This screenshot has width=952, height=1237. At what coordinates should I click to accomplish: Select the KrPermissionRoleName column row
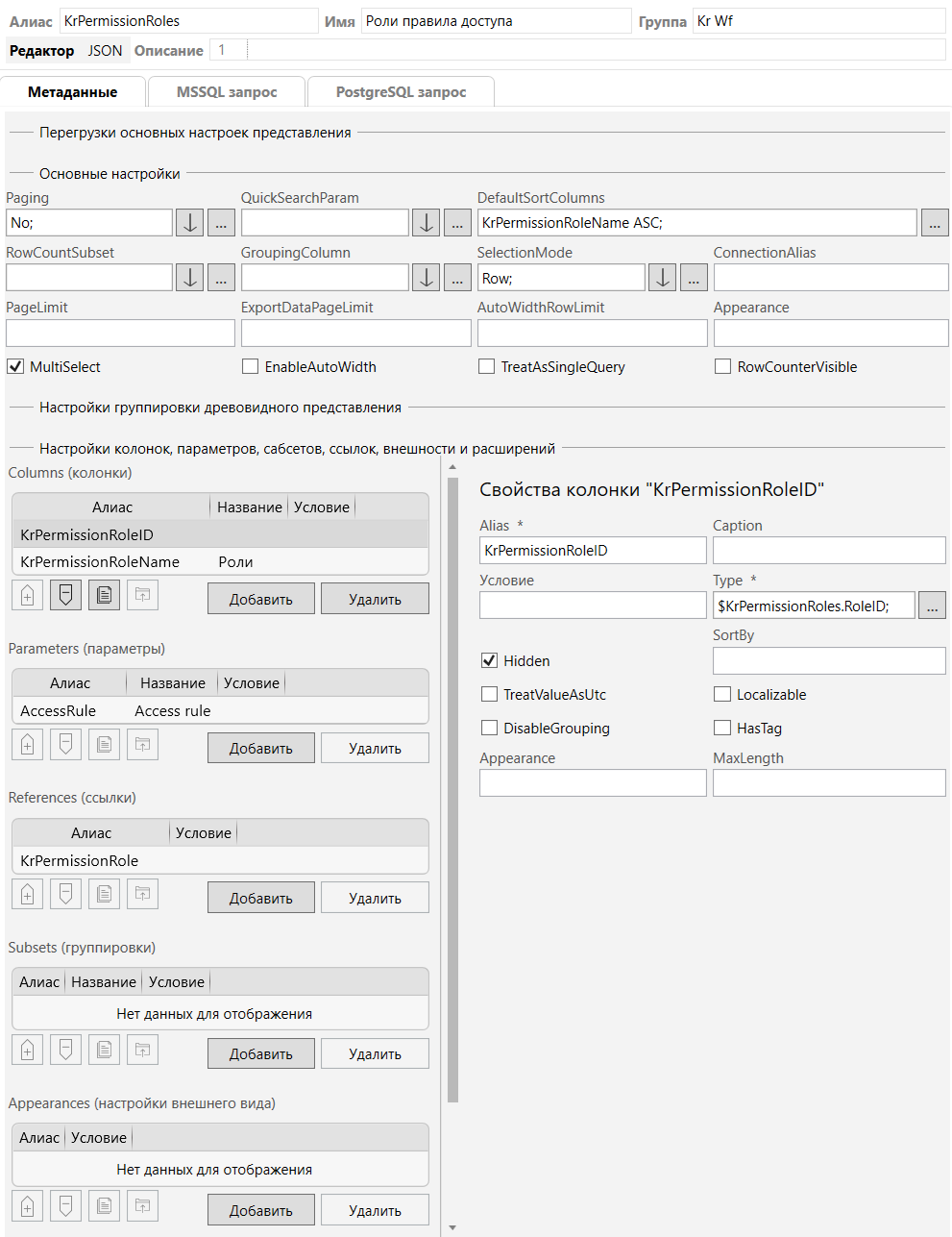click(100, 562)
